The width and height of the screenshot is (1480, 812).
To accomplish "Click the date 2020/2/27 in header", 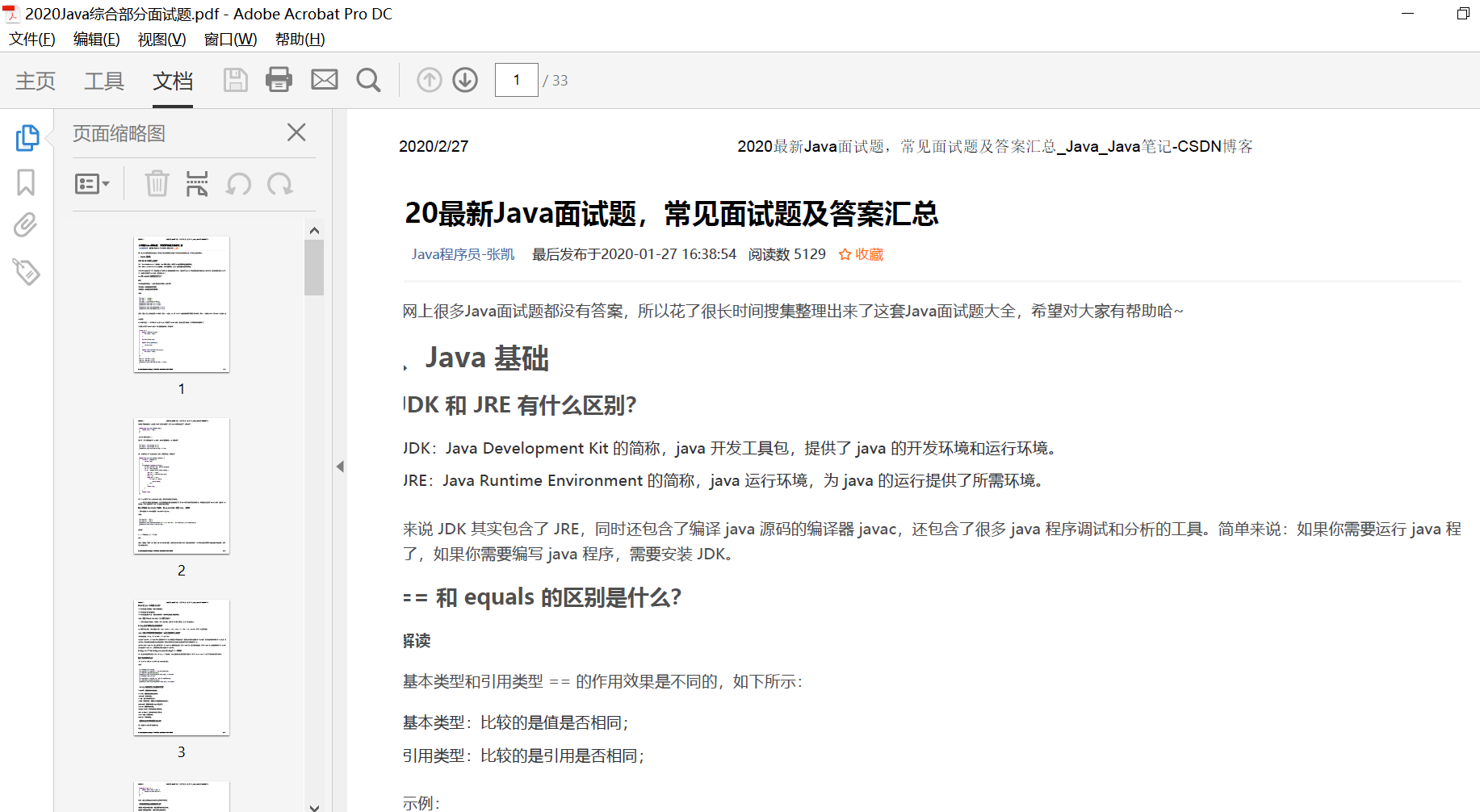I will click(434, 146).
